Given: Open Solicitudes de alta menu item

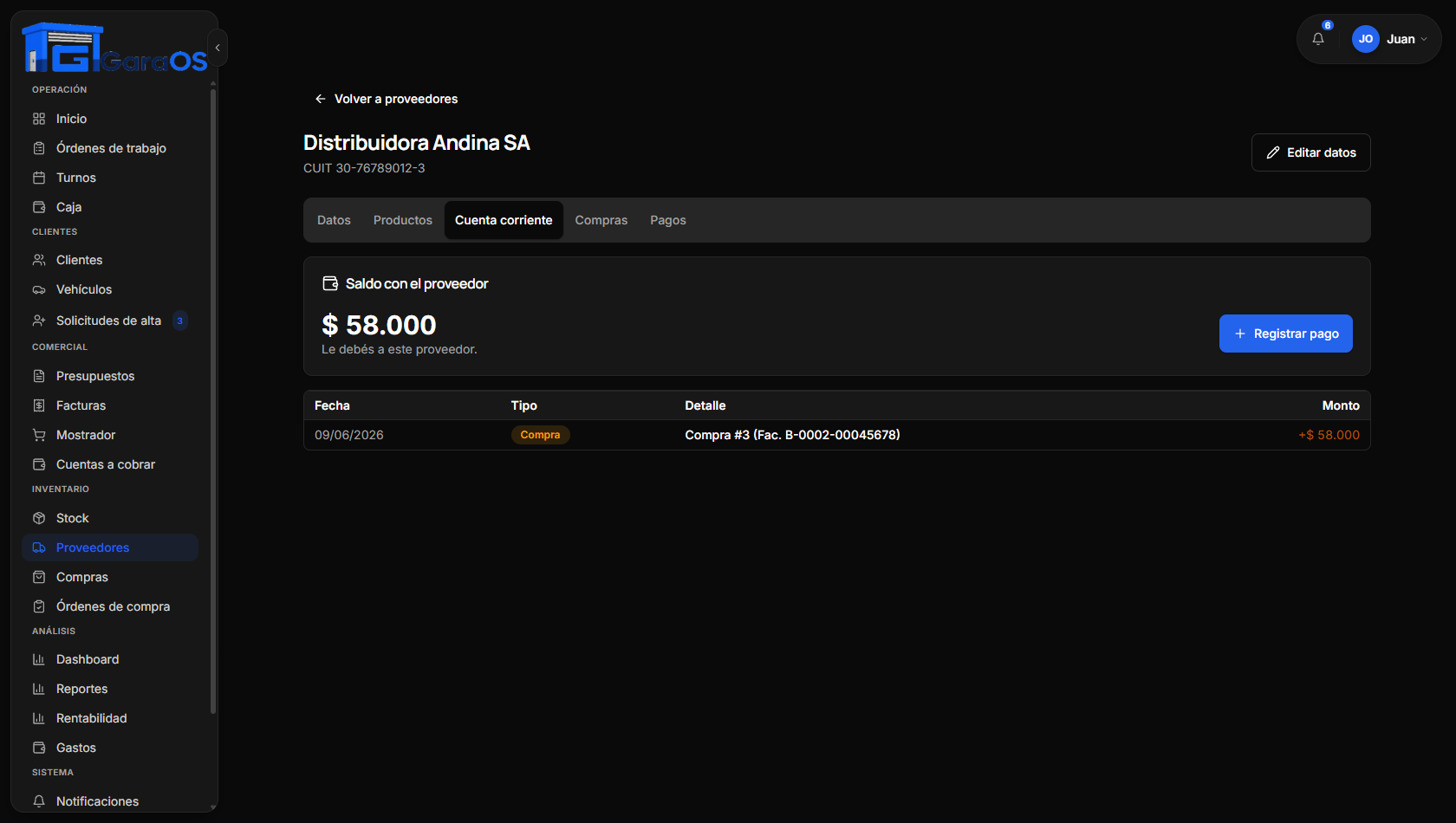Looking at the screenshot, I should (110, 321).
